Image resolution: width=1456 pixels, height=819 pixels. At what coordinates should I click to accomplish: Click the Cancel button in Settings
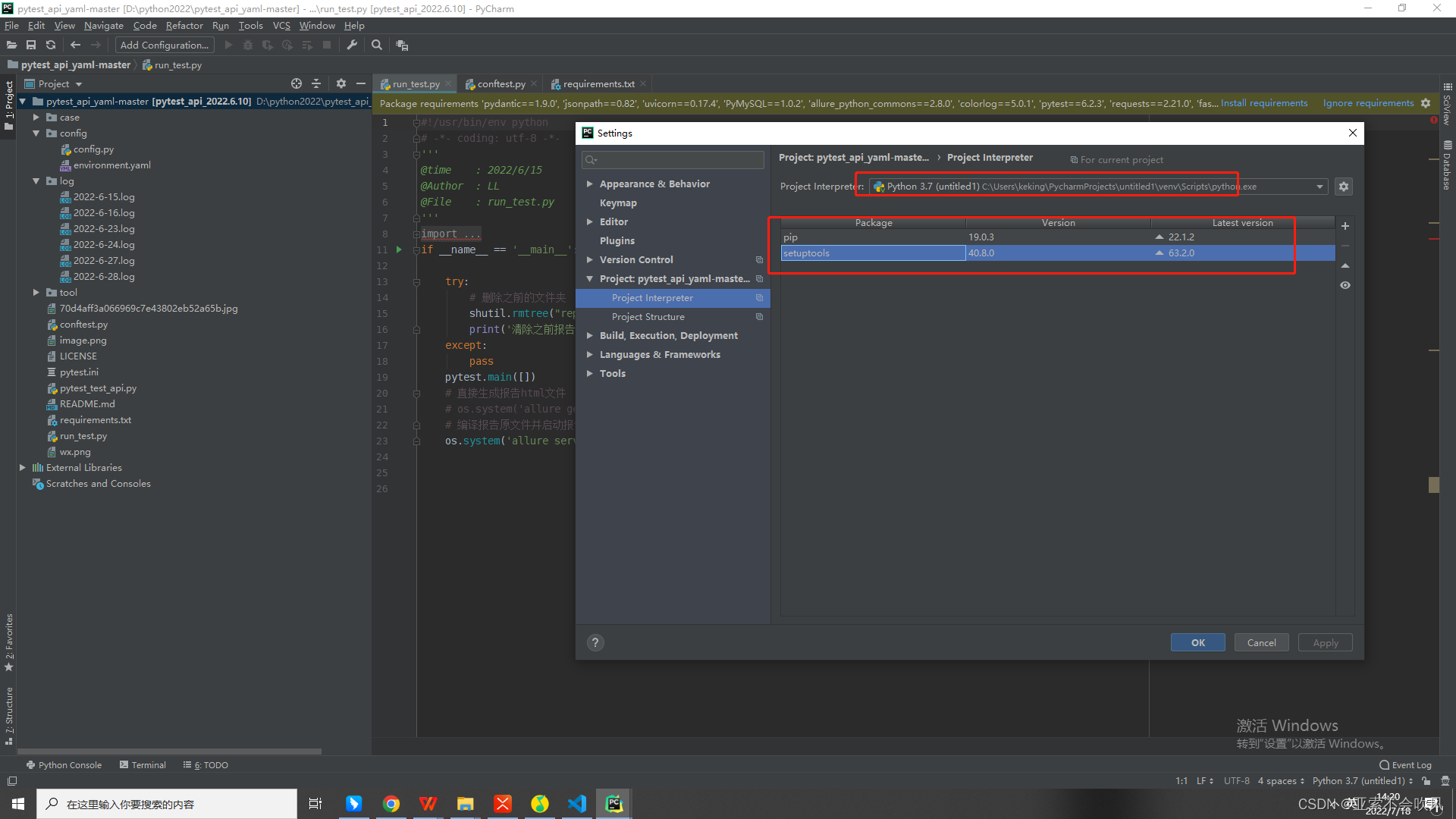point(1262,643)
